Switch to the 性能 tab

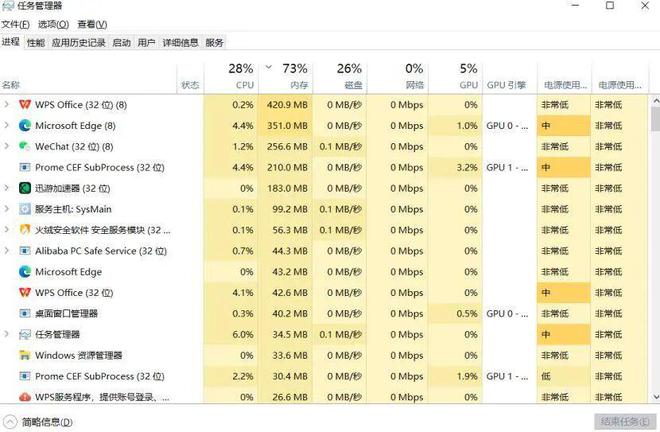pyautogui.click(x=36, y=43)
